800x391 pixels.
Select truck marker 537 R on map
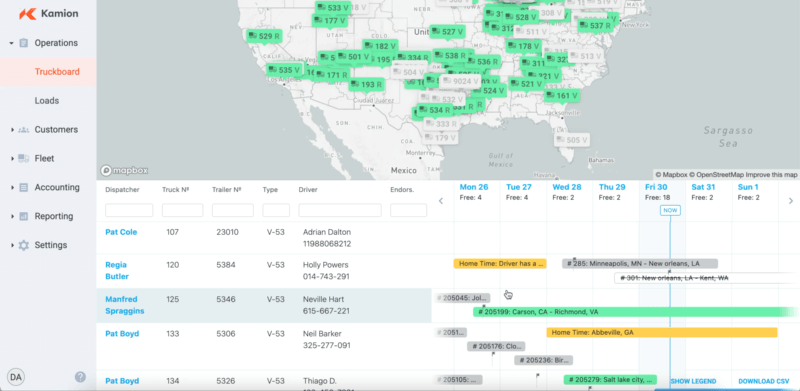(x=595, y=25)
